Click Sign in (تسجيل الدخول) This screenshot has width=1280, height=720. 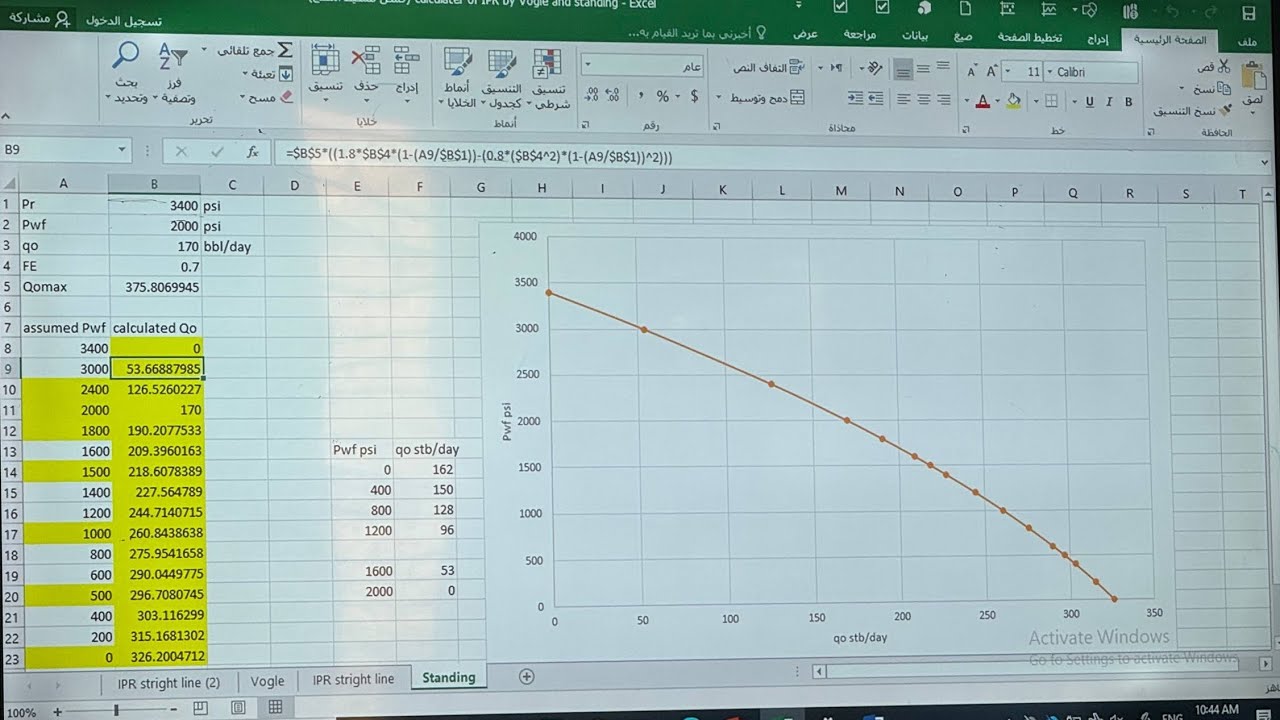125,20
